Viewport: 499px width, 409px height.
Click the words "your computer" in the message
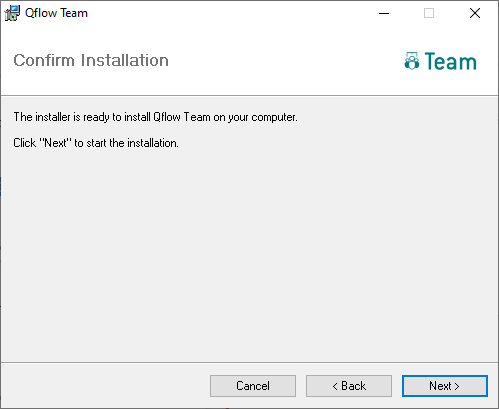coord(262,117)
